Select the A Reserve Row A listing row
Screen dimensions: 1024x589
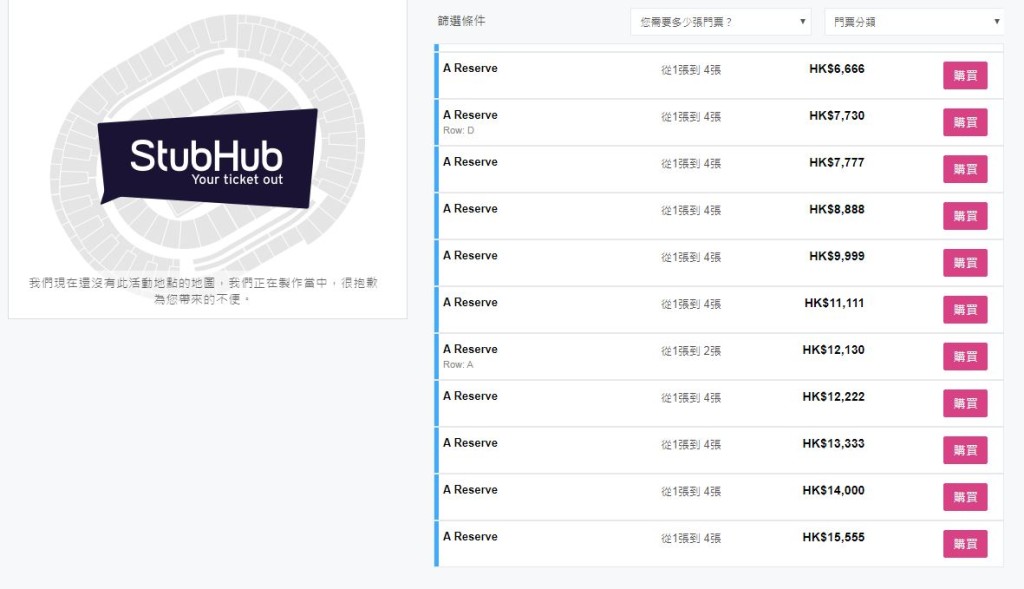pyautogui.click(x=600, y=356)
